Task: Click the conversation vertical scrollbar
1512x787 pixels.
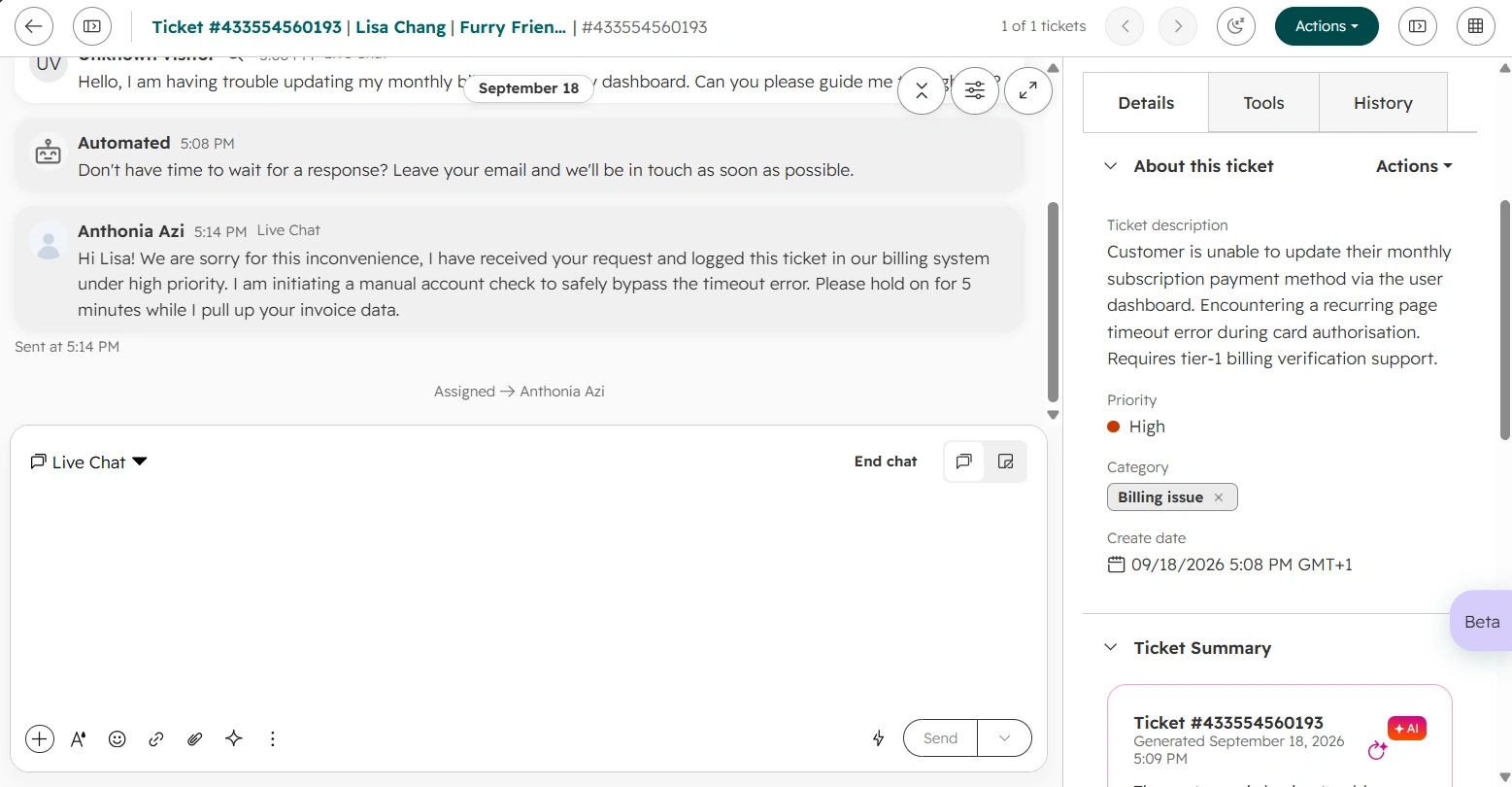Action: (1053, 301)
